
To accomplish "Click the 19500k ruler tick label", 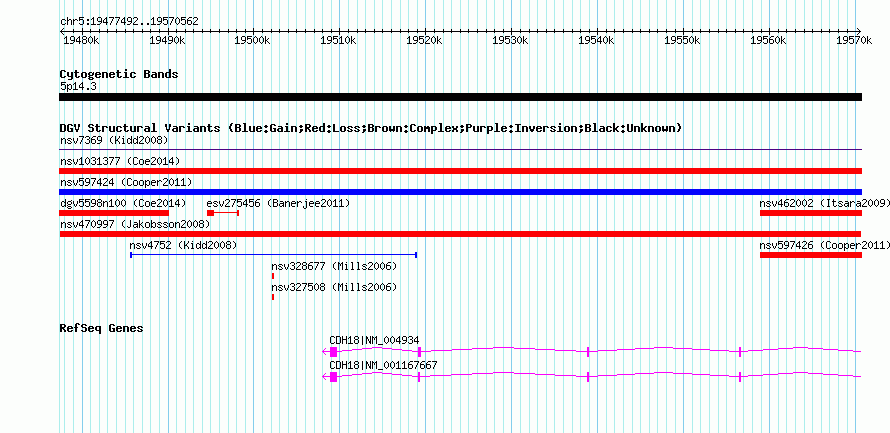I will point(253,40).
